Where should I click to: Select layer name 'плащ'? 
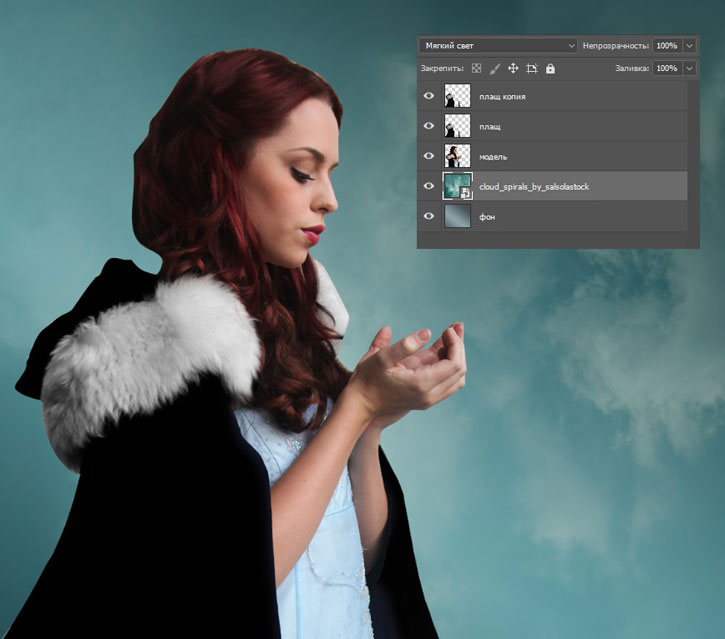(490, 127)
